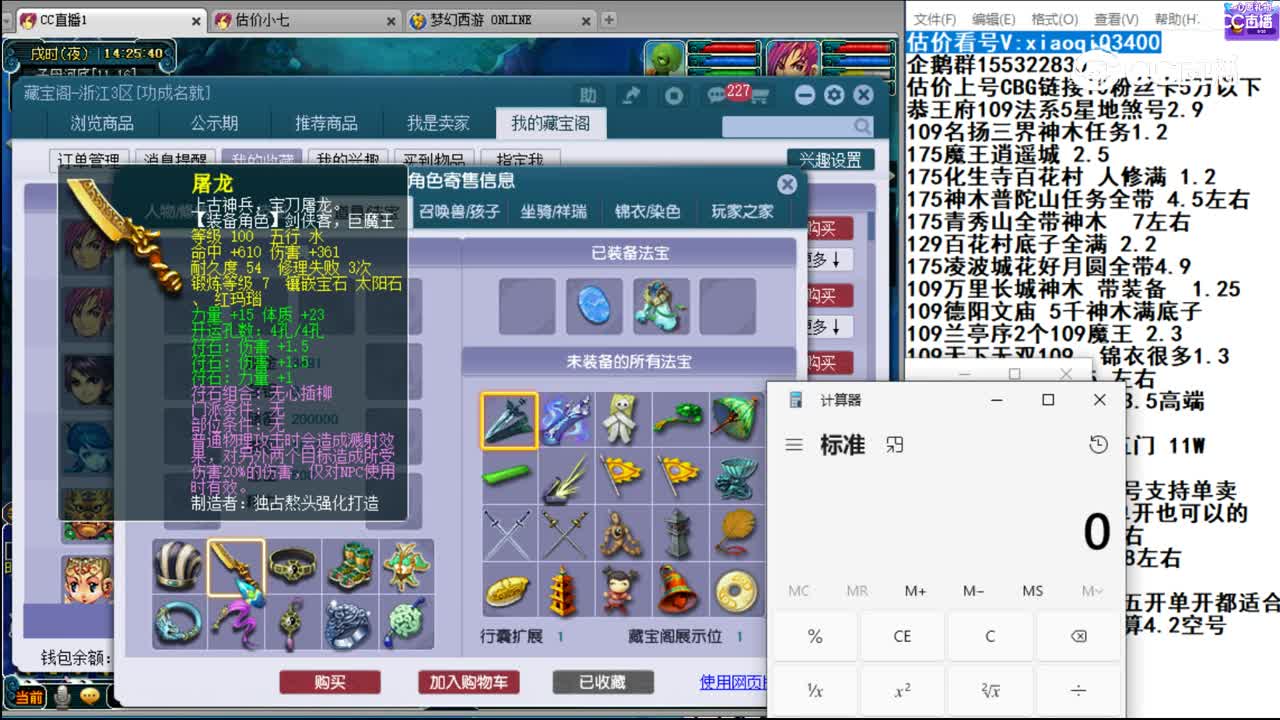Image resolution: width=1280 pixels, height=720 pixels.
Task: Inspect the green jade pendant equipment
Action: (x=407, y=623)
